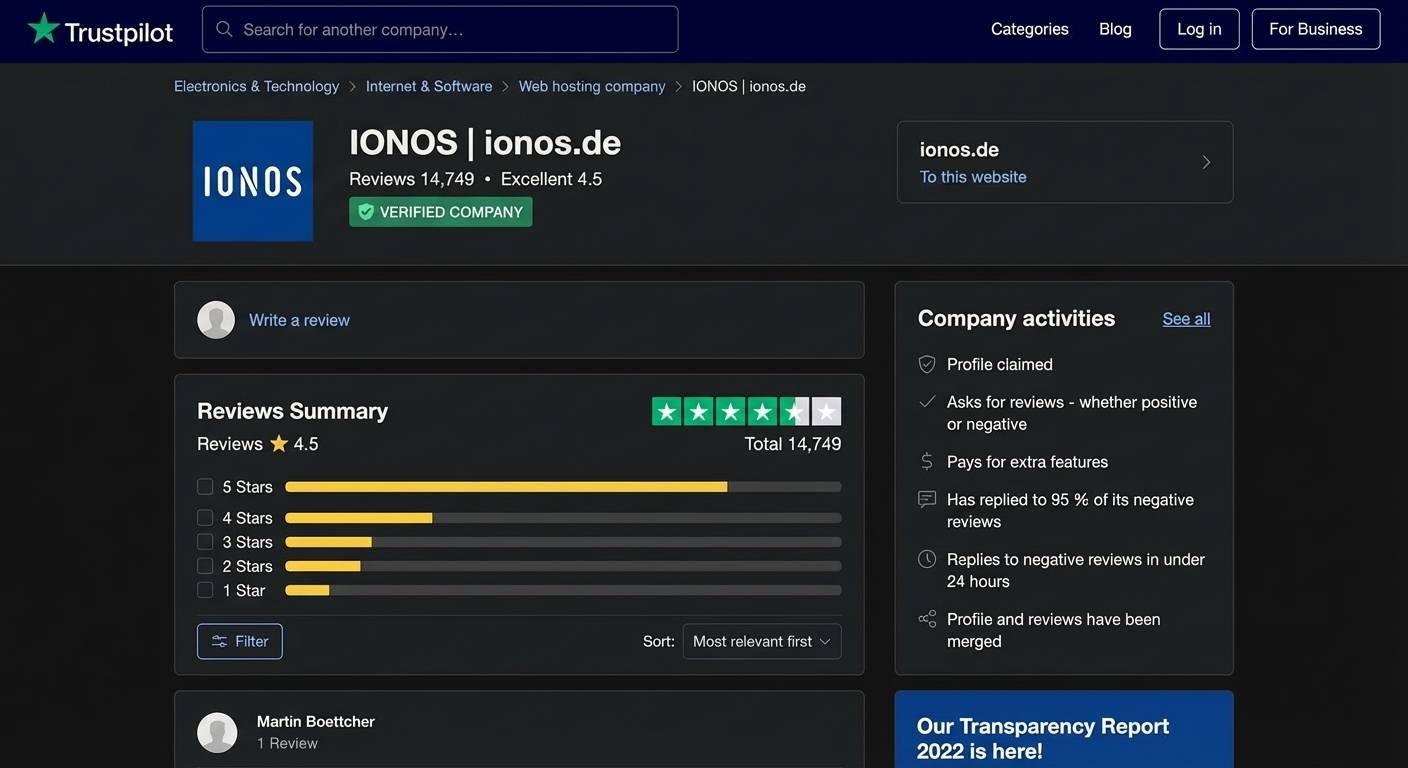Image resolution: width=1408 pixels, height=768 pixels.
Task: Check the 1 Star filter checkbox
Action: coord(205,589)
